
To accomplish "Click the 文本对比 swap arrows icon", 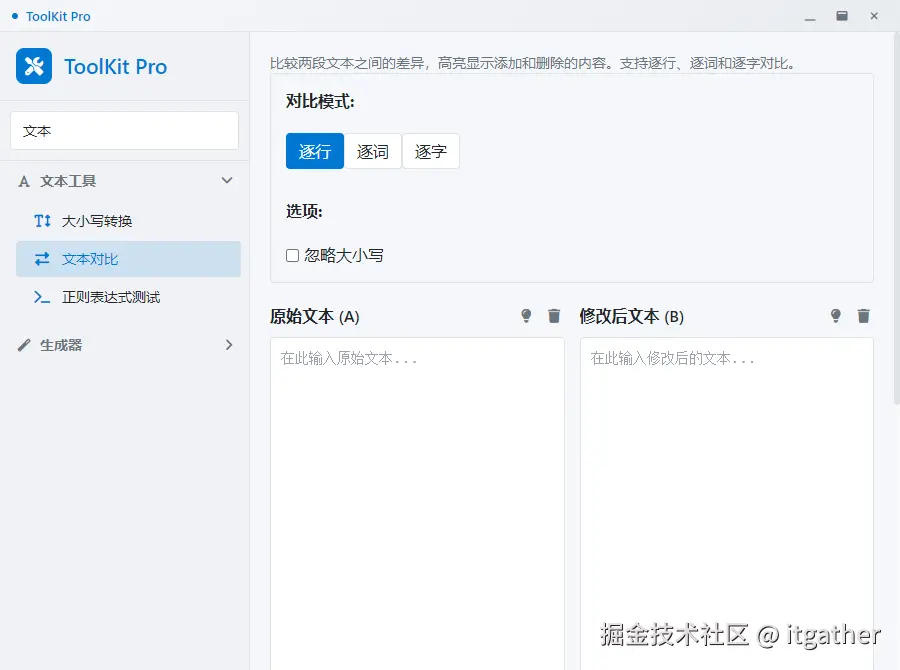I will (x=42, y=259).
